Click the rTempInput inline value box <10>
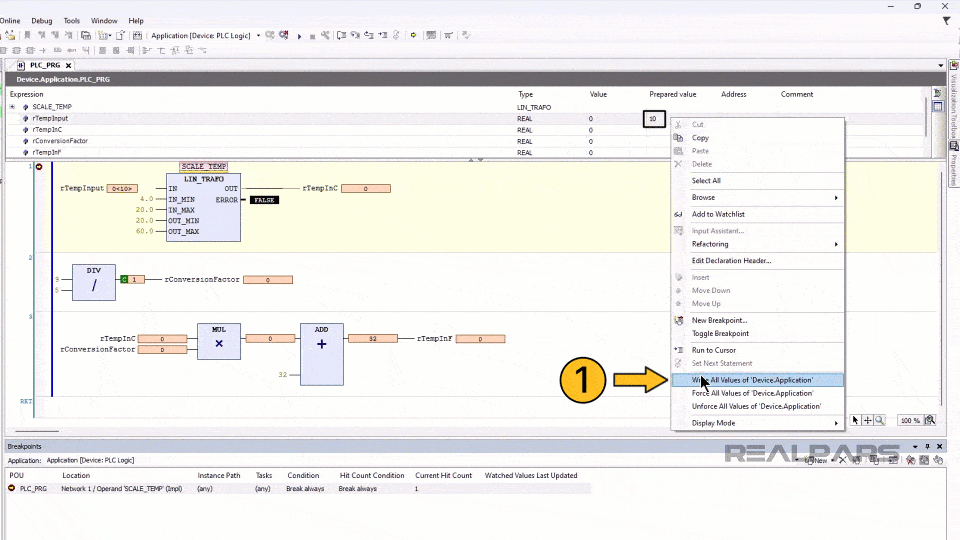Viewport: 960px width, 540px height. tap(122, 189)
